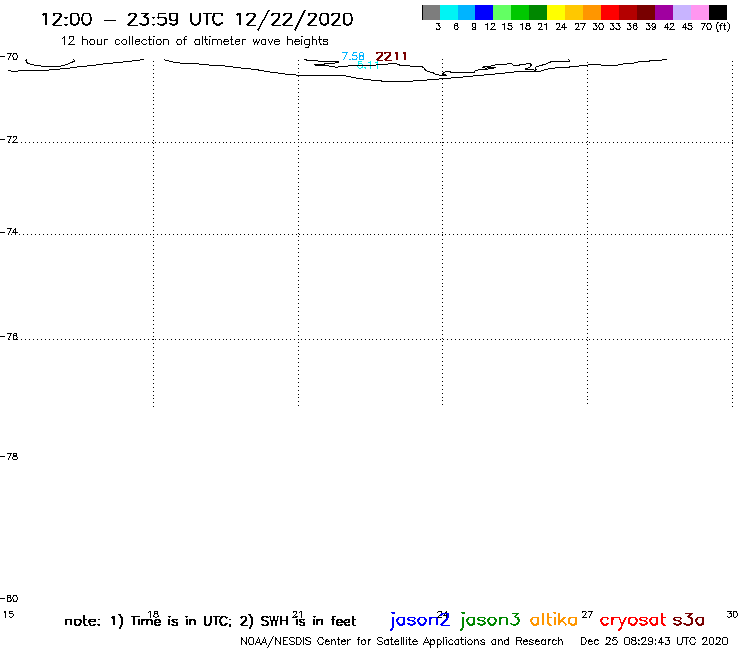
Task: Select the '33' value under the color legend
Action: click(x=615, y=27)
